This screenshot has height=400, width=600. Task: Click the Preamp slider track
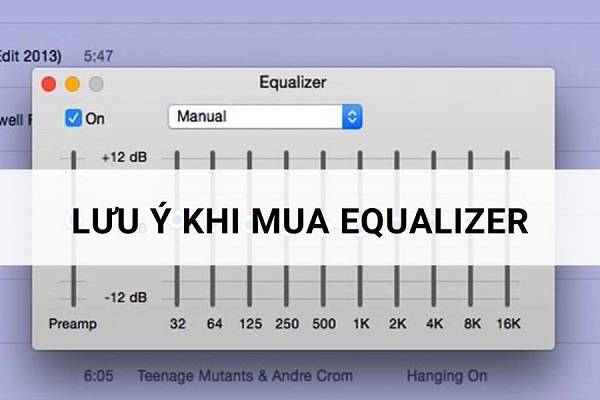[73, 229]
